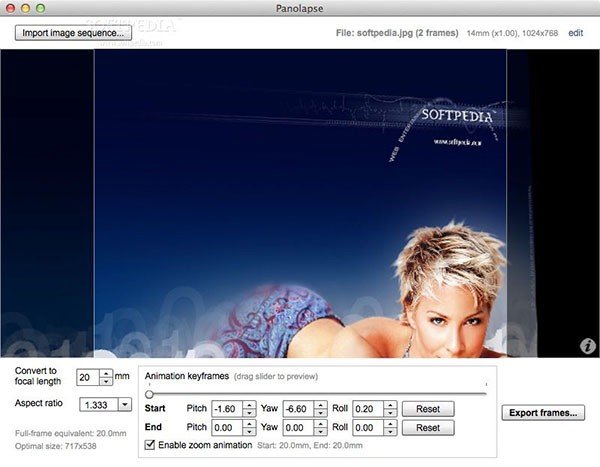The width and height of the screenshot is (600, 467).
Task: Click the Start Yaw input field
Action: point(299,409)
